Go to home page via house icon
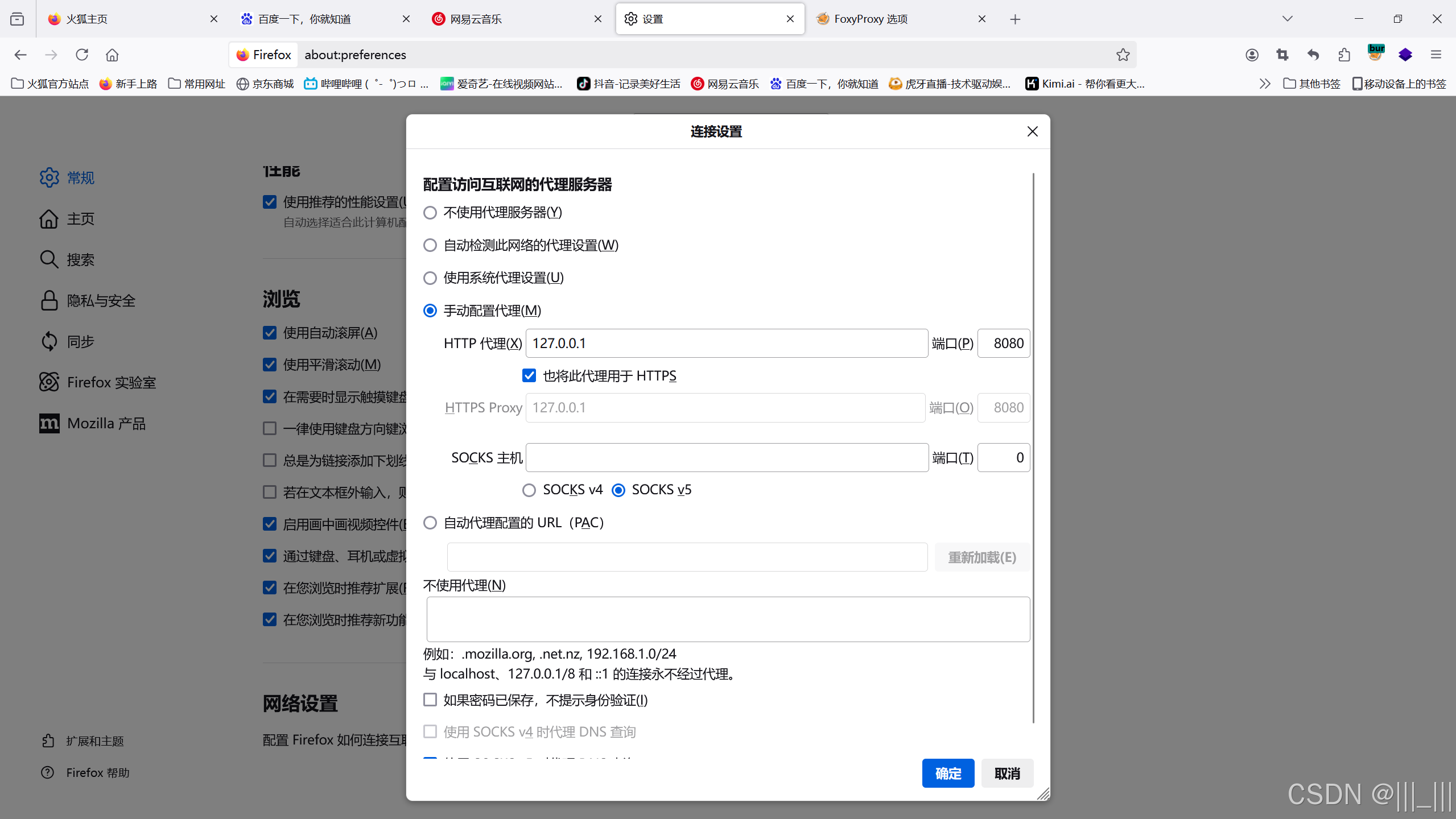Viewport: 1456px width, 819px height. [112, 55]
